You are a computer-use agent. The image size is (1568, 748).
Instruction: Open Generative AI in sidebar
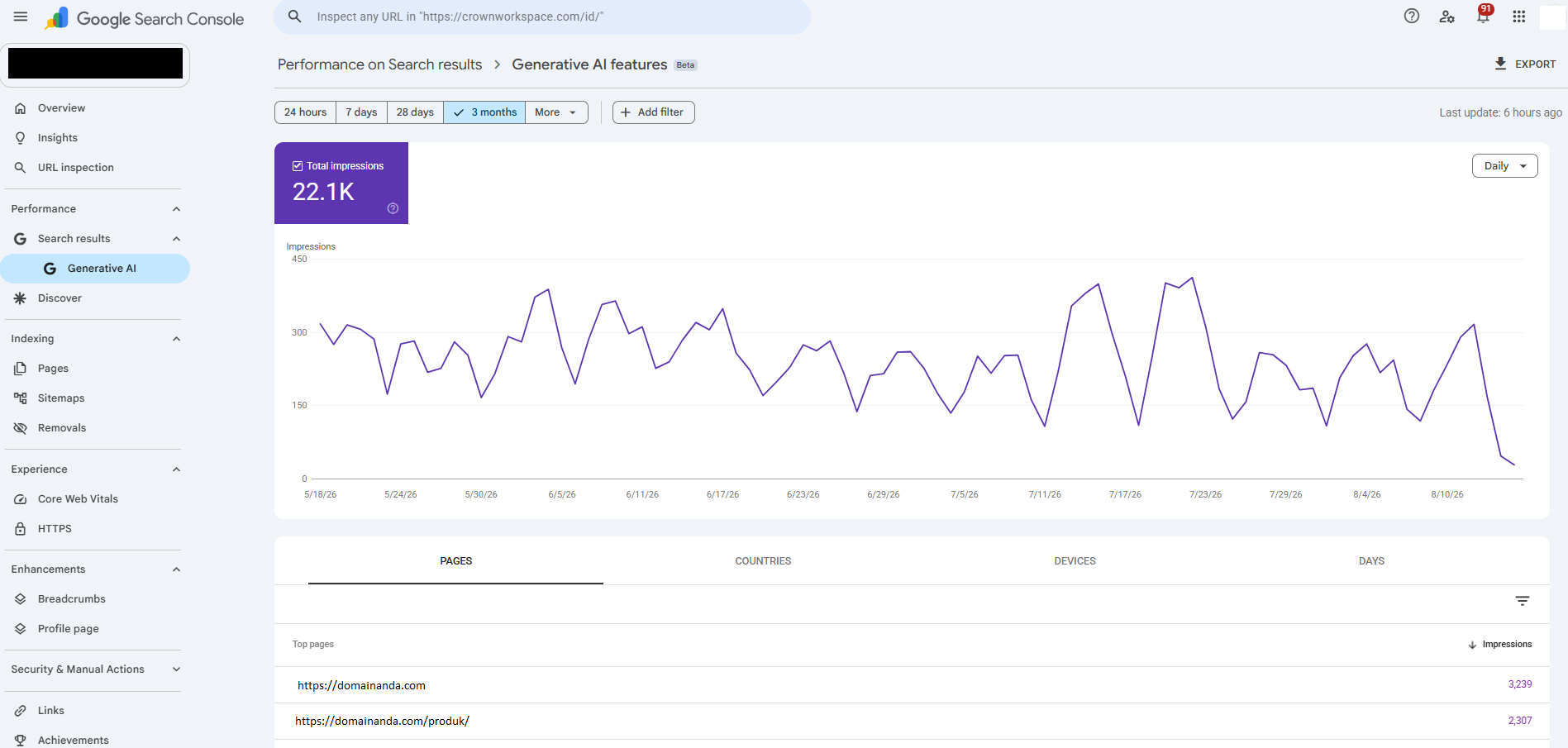(95, 269)
